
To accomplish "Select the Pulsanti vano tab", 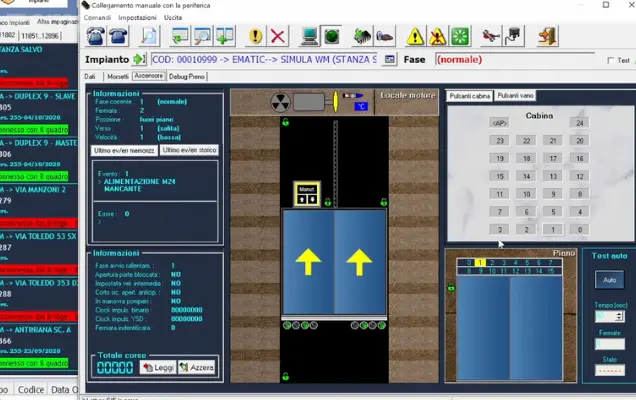I will 516,95.
